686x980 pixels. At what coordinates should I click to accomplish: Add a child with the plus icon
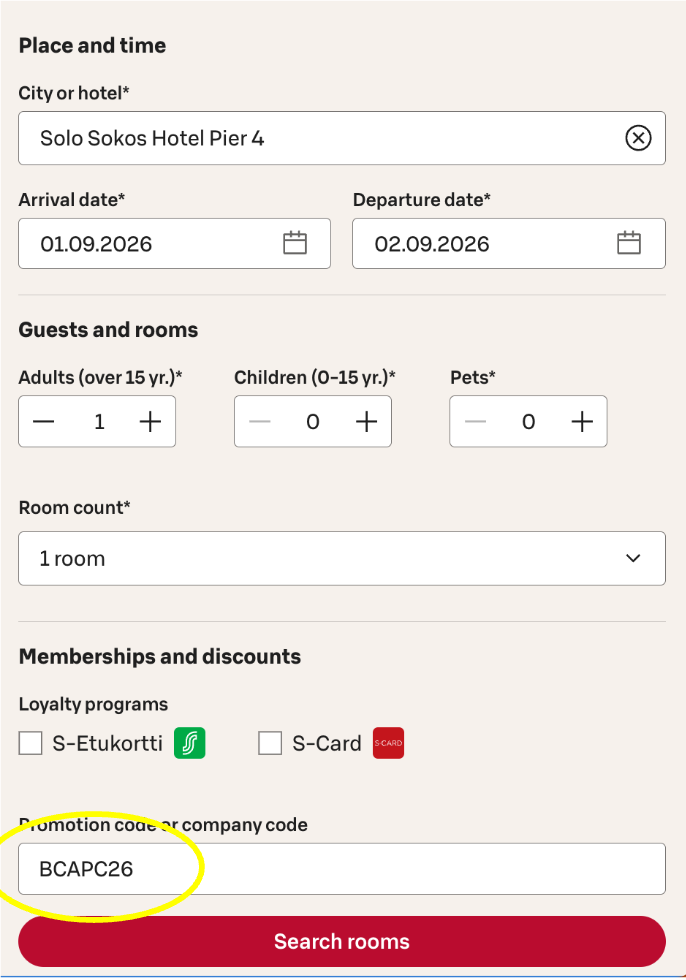(366, 422)
